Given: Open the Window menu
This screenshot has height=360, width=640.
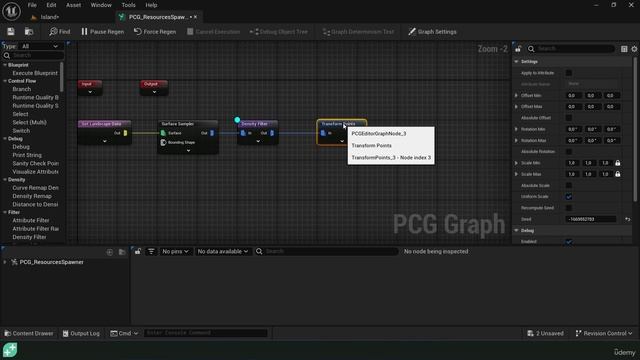Looking at the screenshot, I should coord(101,5).
